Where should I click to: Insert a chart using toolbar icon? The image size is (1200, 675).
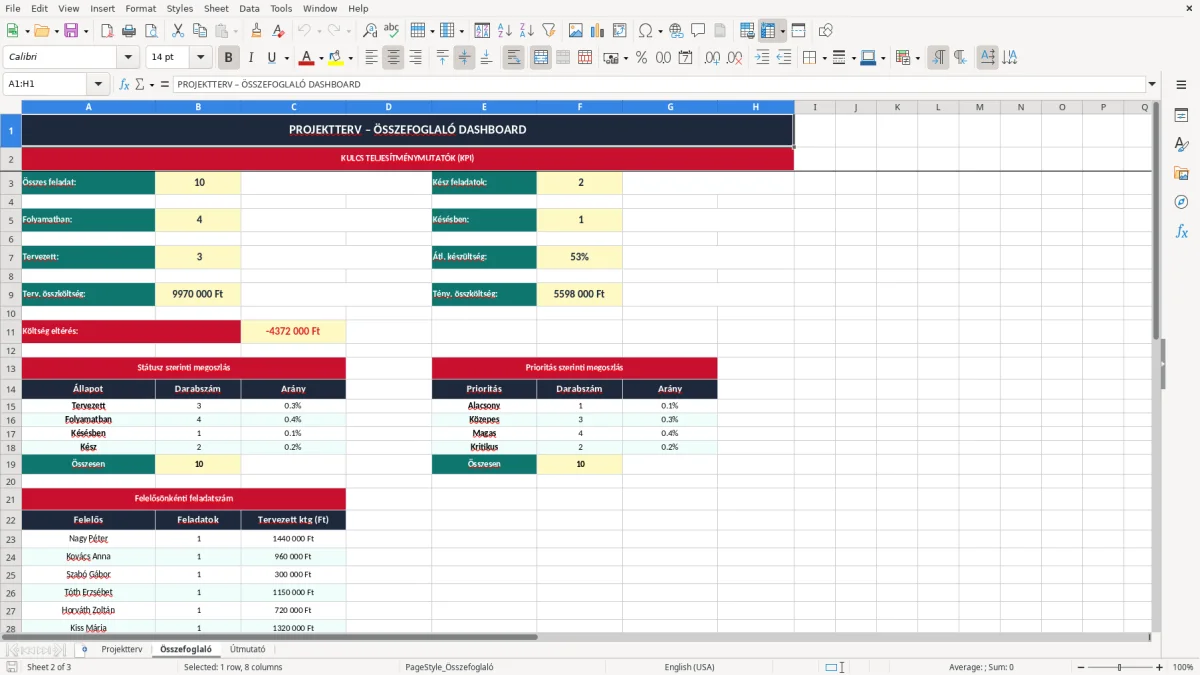point(598,31)
